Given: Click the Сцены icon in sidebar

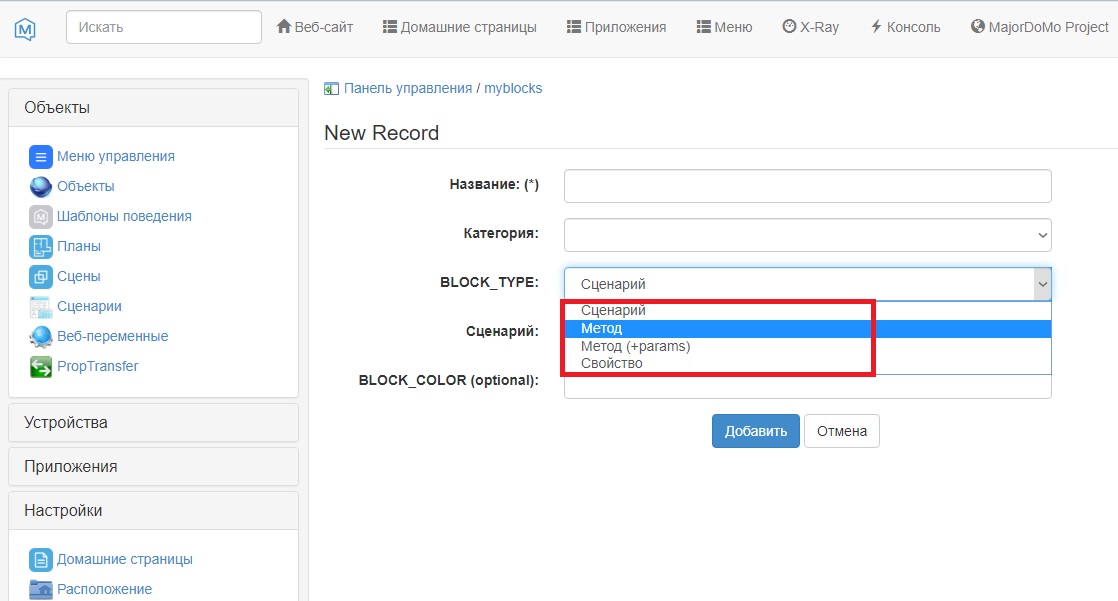Looking at the screenshot, I should pos(40,277).
